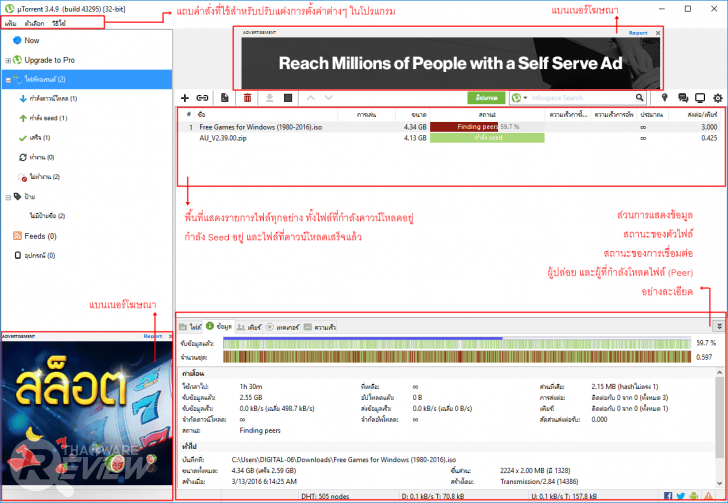Switch to the Speed tab in detail pane
The image size is (728, 503).
tap(319, 327)
